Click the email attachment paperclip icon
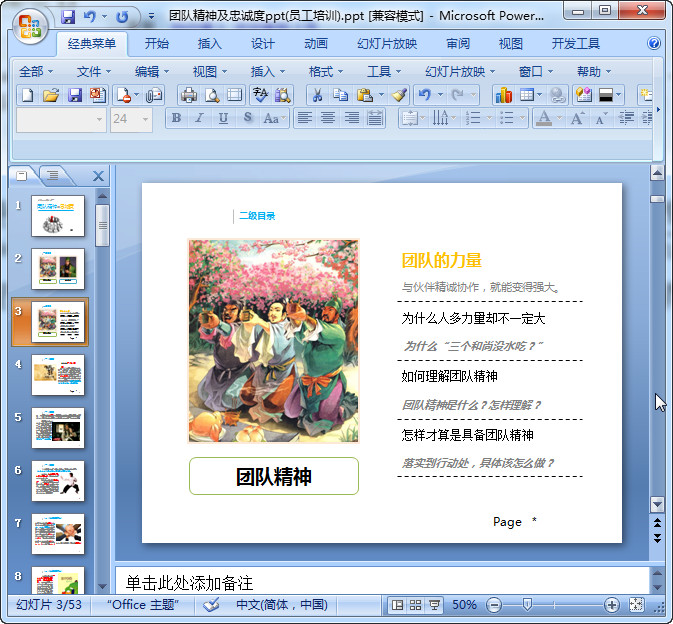 point(154,95)
